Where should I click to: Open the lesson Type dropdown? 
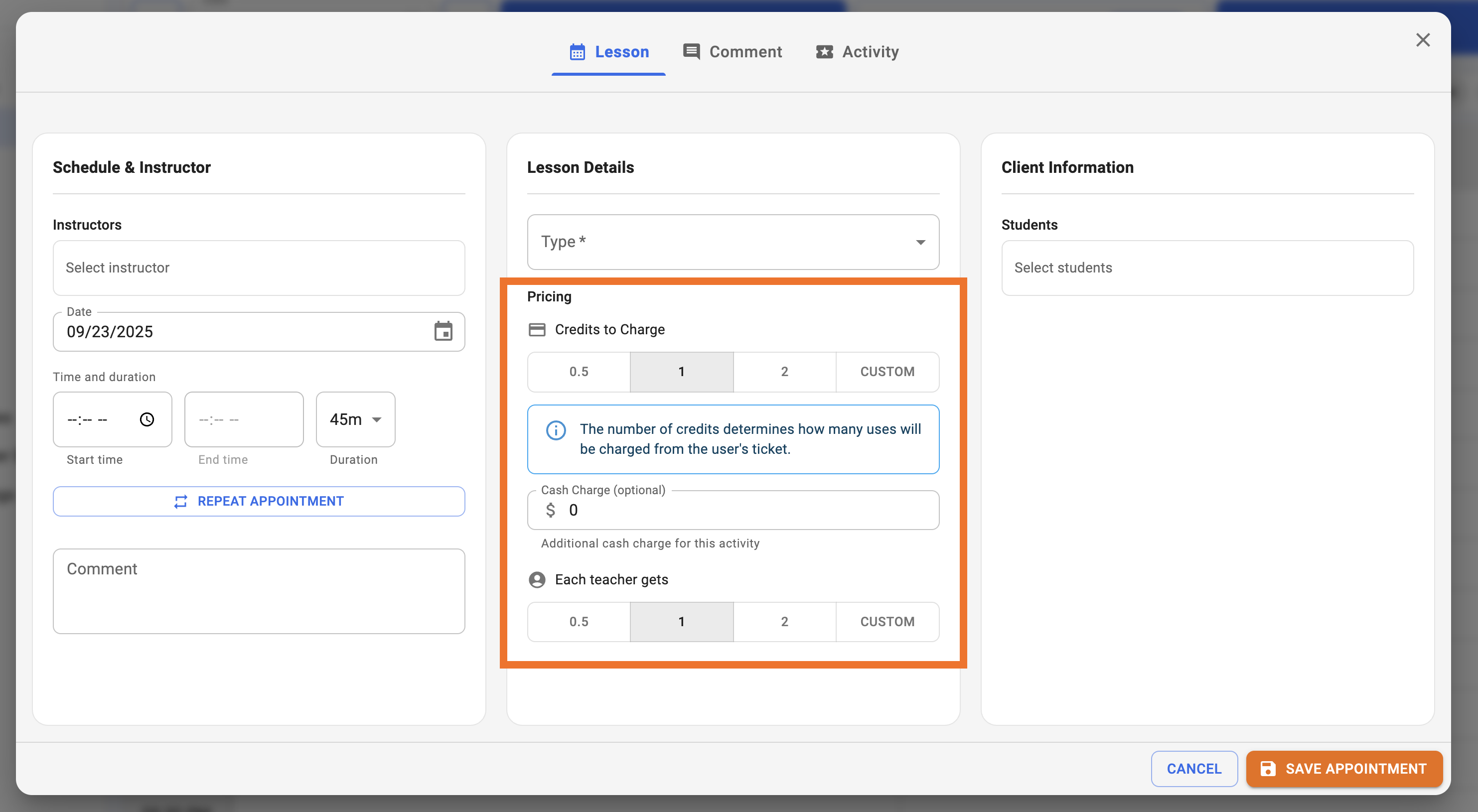coord(733,242)
